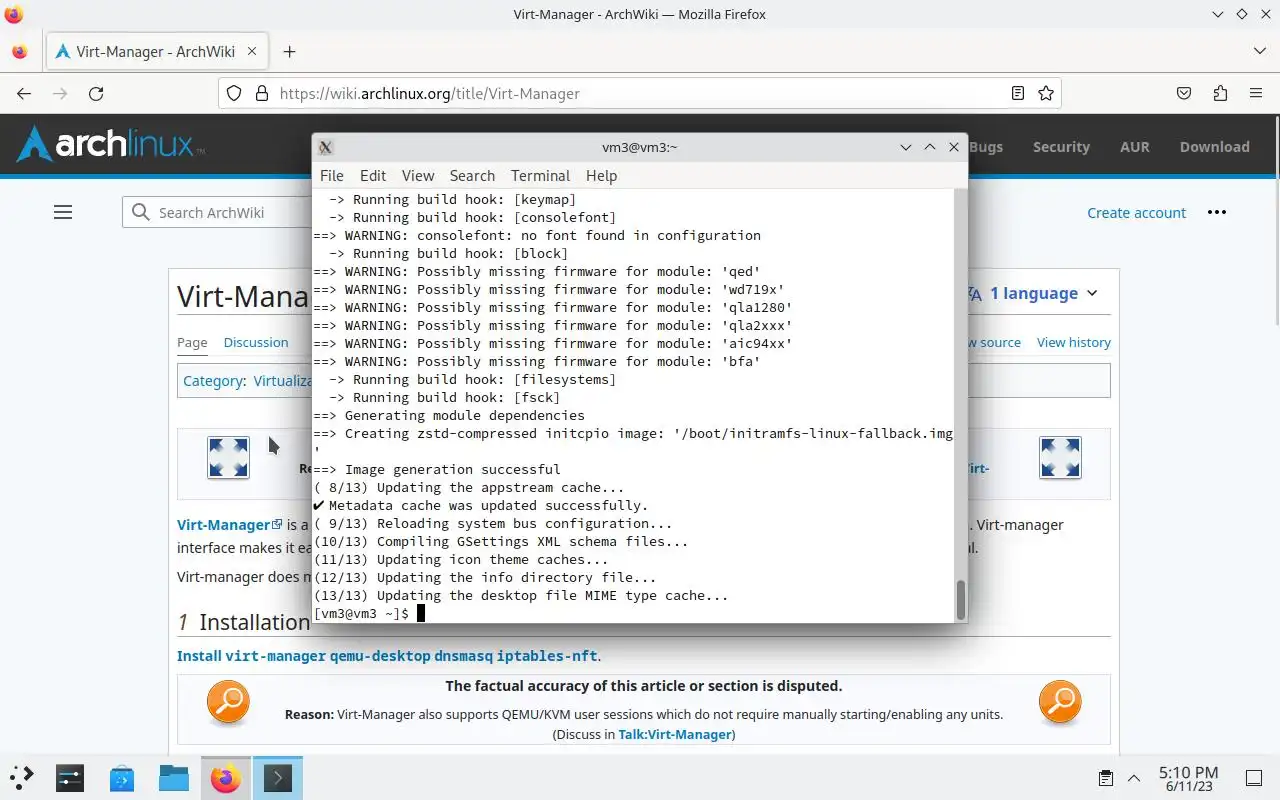Open ArchWiki more options ellipsis
Image resolution: width=1280 pixels, height=800 pixels.
(x=1217, y=212)
